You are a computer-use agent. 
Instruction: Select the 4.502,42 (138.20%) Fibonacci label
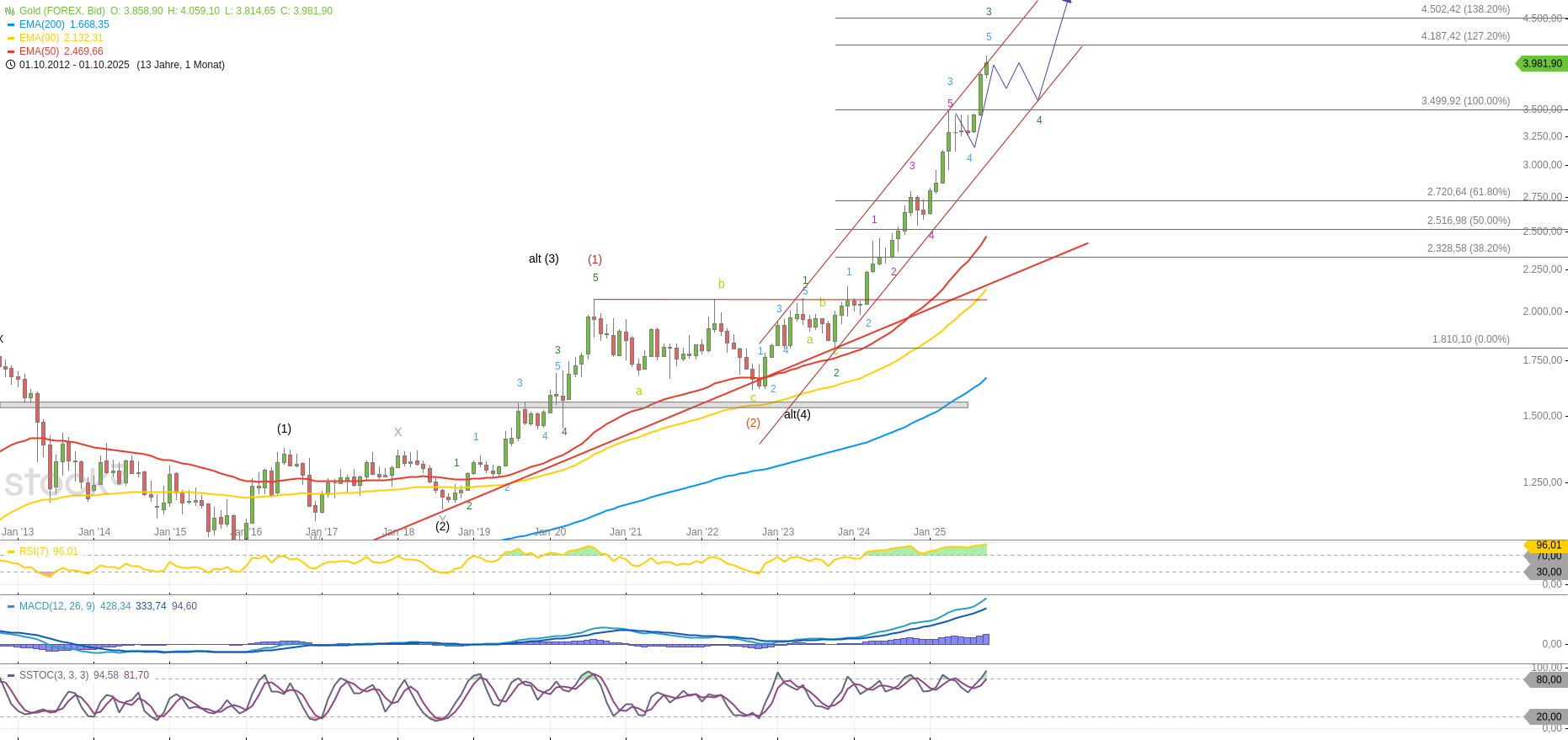1465,9
